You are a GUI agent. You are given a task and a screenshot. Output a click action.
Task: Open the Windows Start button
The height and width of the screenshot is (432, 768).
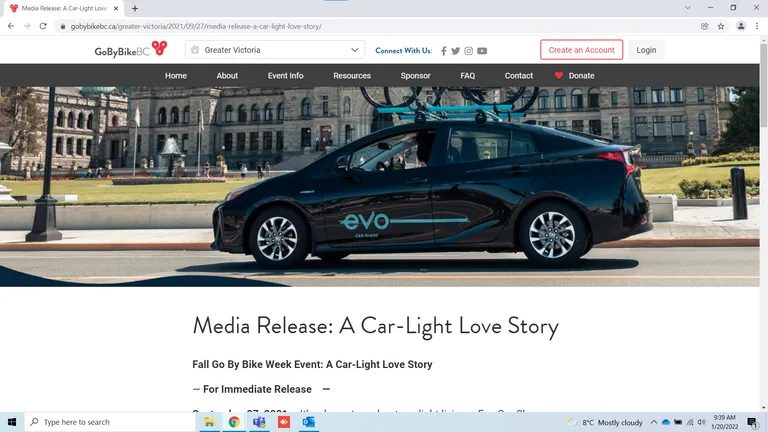click(12, 422)
